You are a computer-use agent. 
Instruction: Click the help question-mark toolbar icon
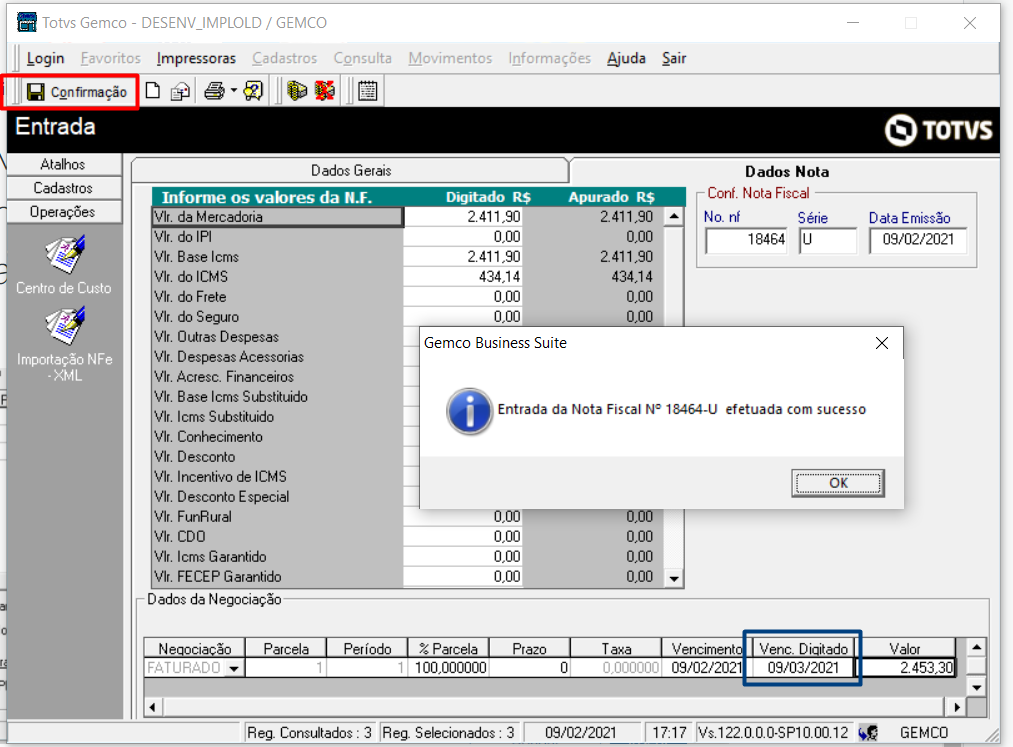tap(253, 91)
